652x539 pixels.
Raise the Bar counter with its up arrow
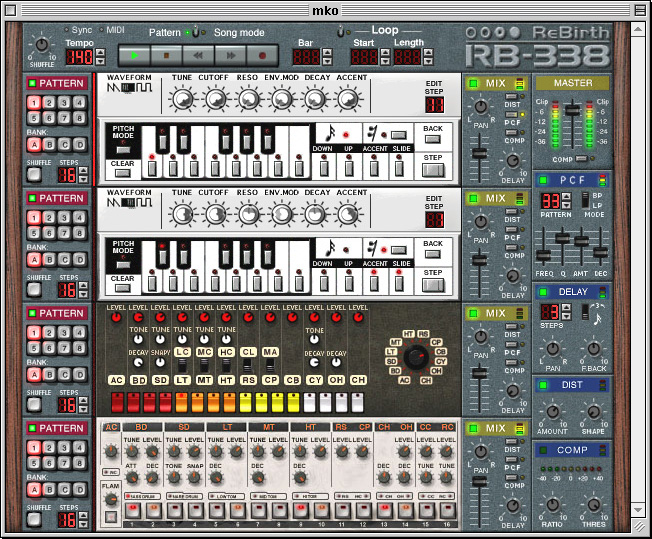[x=327, y=52]
